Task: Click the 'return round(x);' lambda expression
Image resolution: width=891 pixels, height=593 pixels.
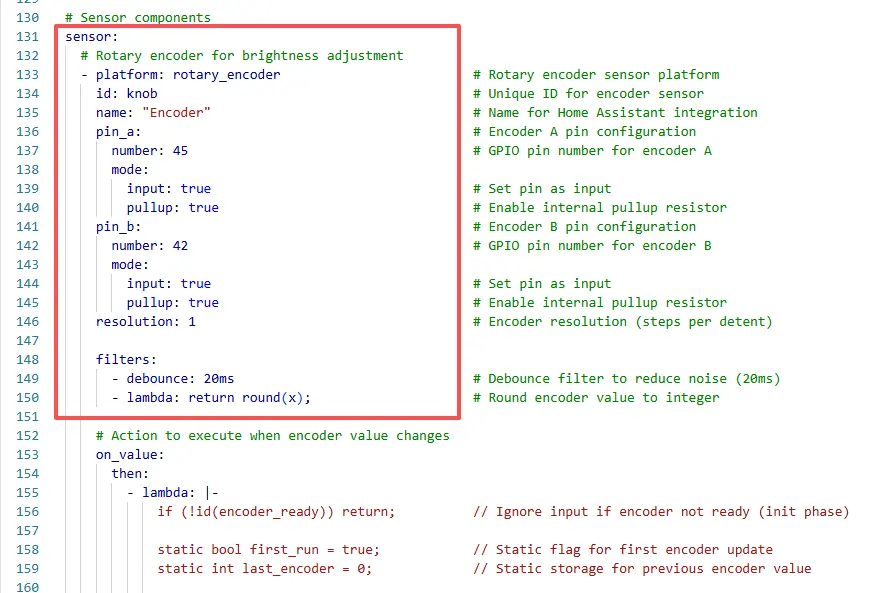Action: [257, 397]
